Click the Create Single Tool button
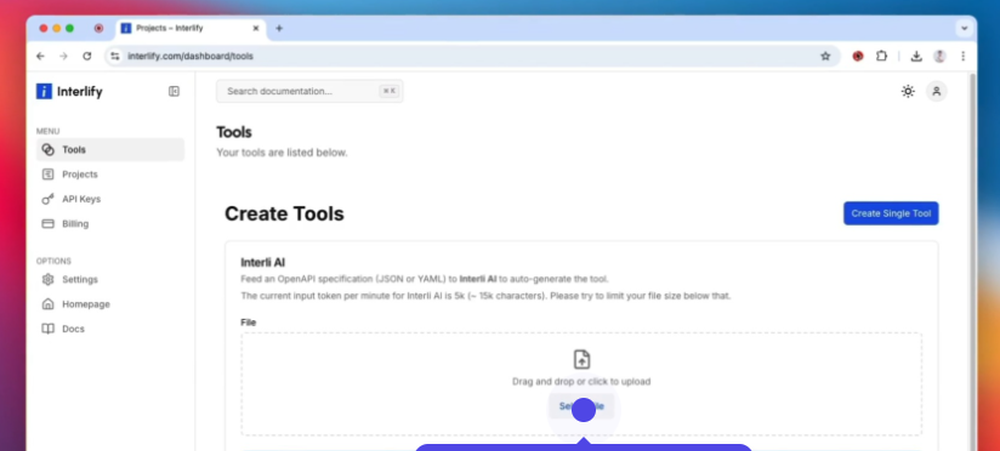Image resolution: width=1000 pixels, height=451 pixels. (891, 214)
